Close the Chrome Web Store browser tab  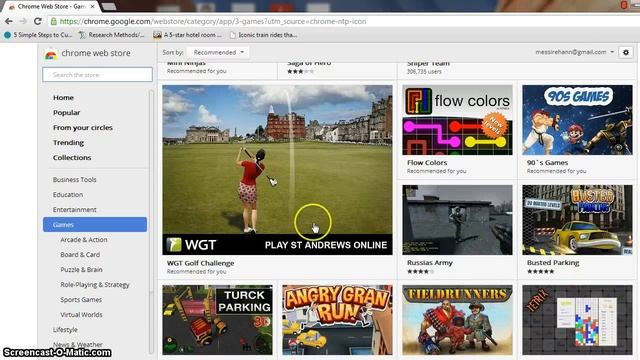click(93, 7)
